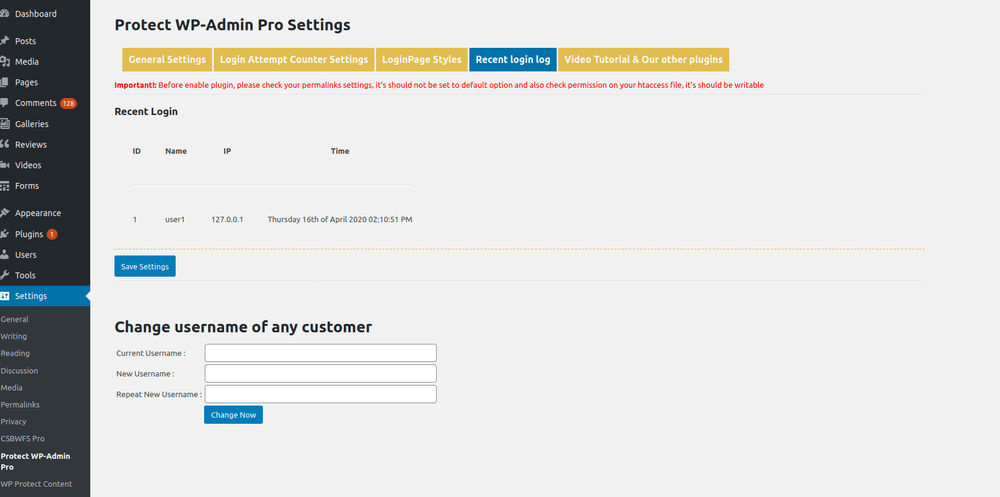This screenshot has width=1000, height=497.
Task: Click the Plugins plug icon
Action: click(x=4, y=234)
